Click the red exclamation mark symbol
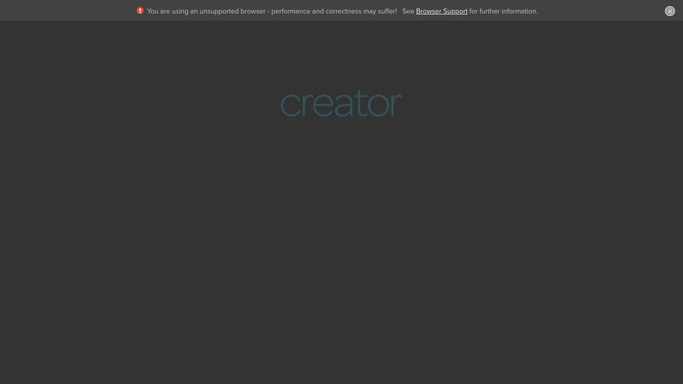Image resolution: width=683 pixels, height=384 pixels. 140,11
